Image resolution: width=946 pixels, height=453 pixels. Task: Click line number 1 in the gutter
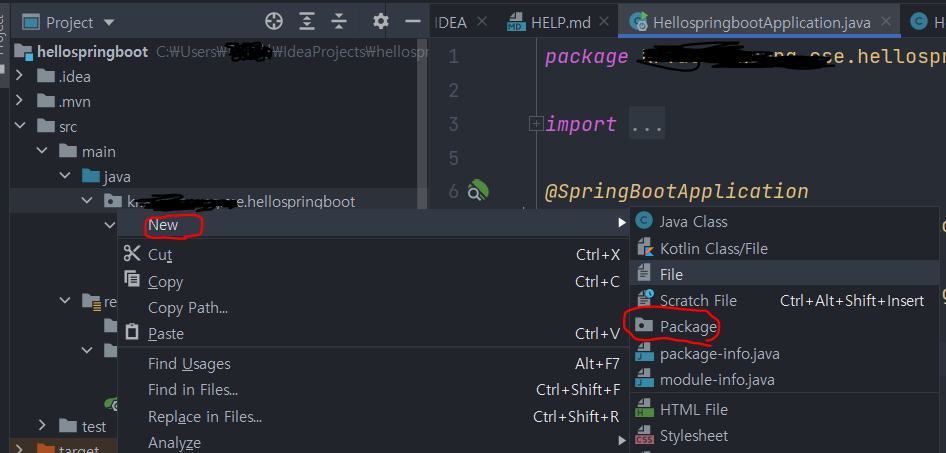453,57
